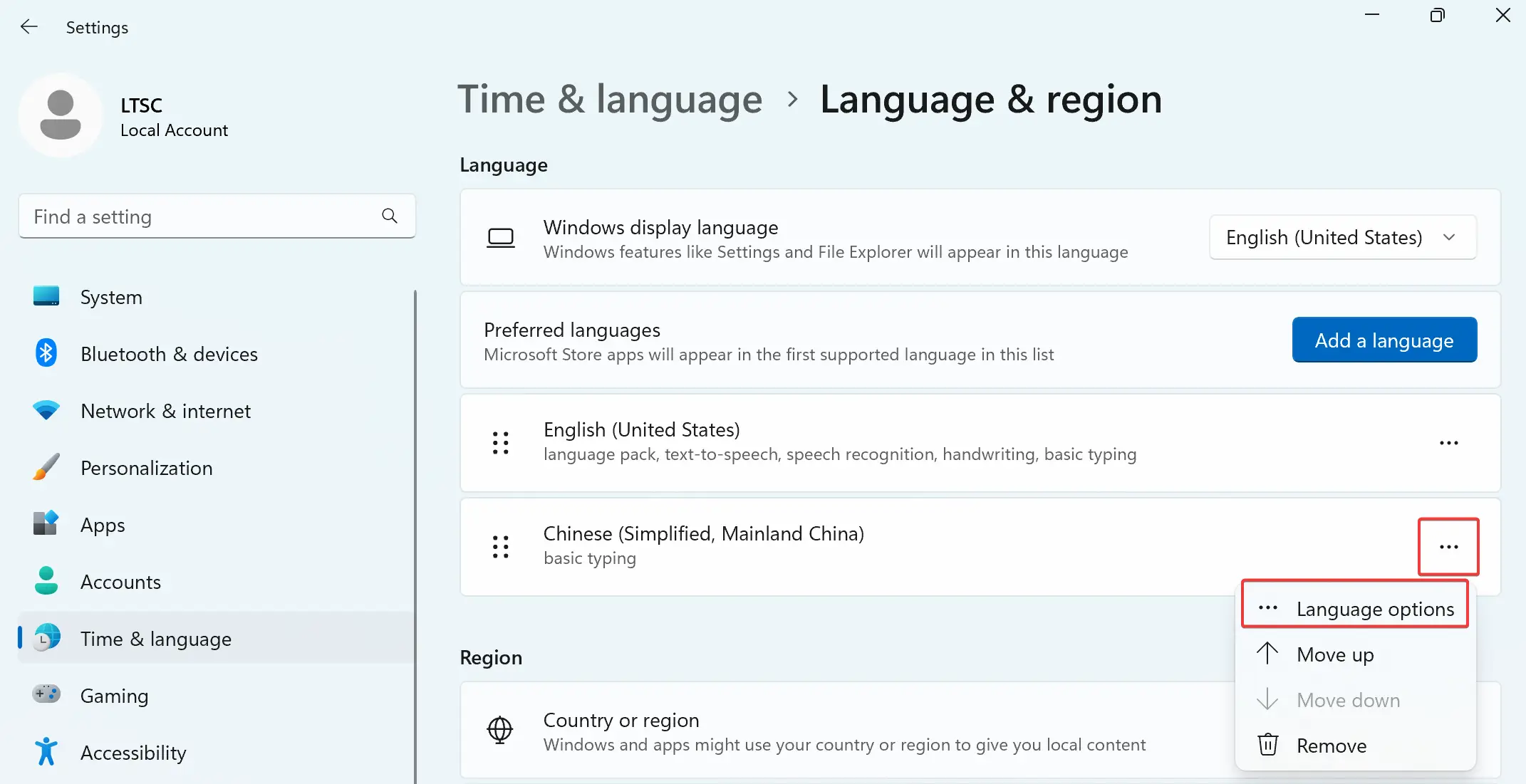The image size is (1526, 784).
Task: Select Apps in the sidebar
Action: pyautogui.click(x=101, y=525)
